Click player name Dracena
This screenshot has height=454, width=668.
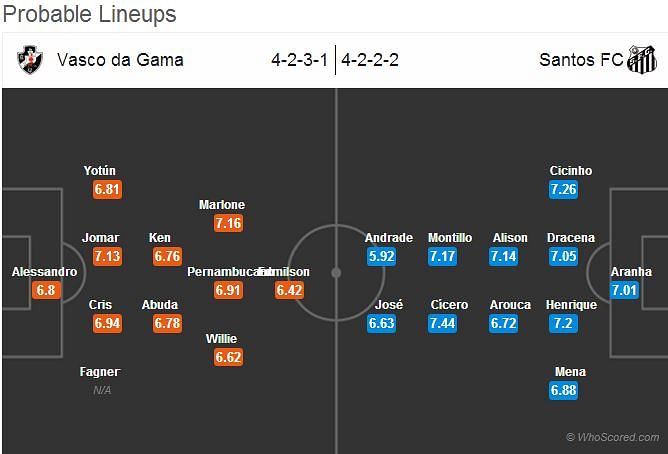(x=571, y=238)
